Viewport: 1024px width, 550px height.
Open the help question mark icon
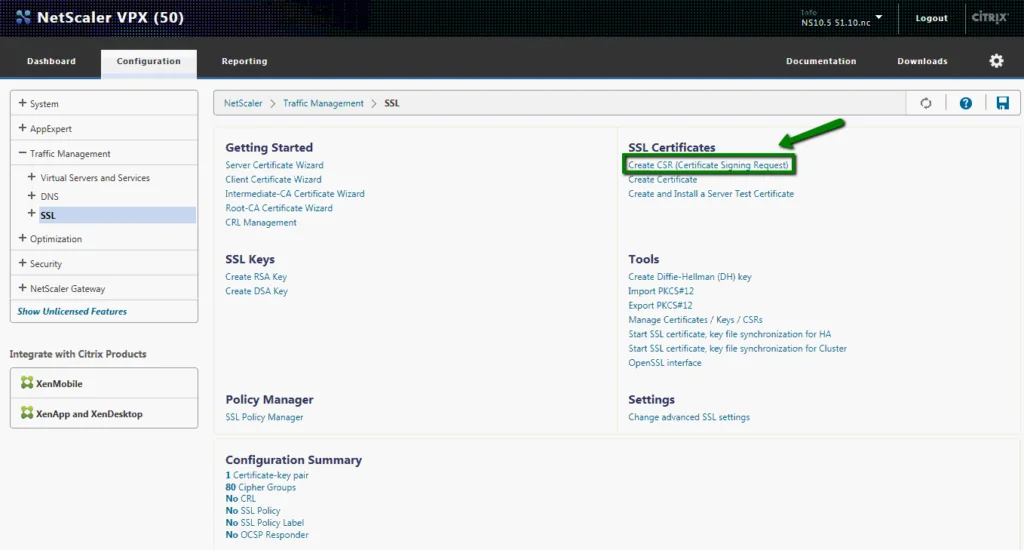[x=965, y=103]
